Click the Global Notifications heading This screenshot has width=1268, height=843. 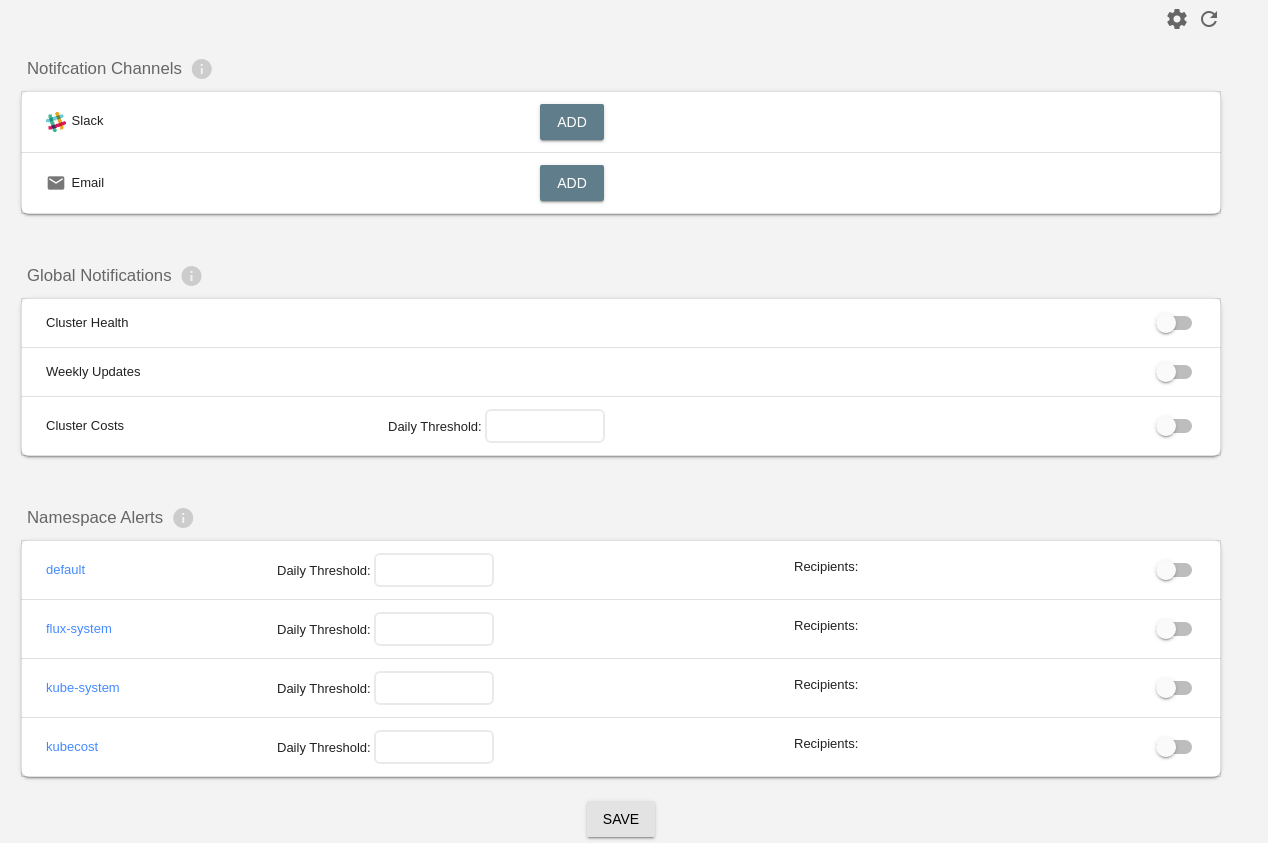99,276
